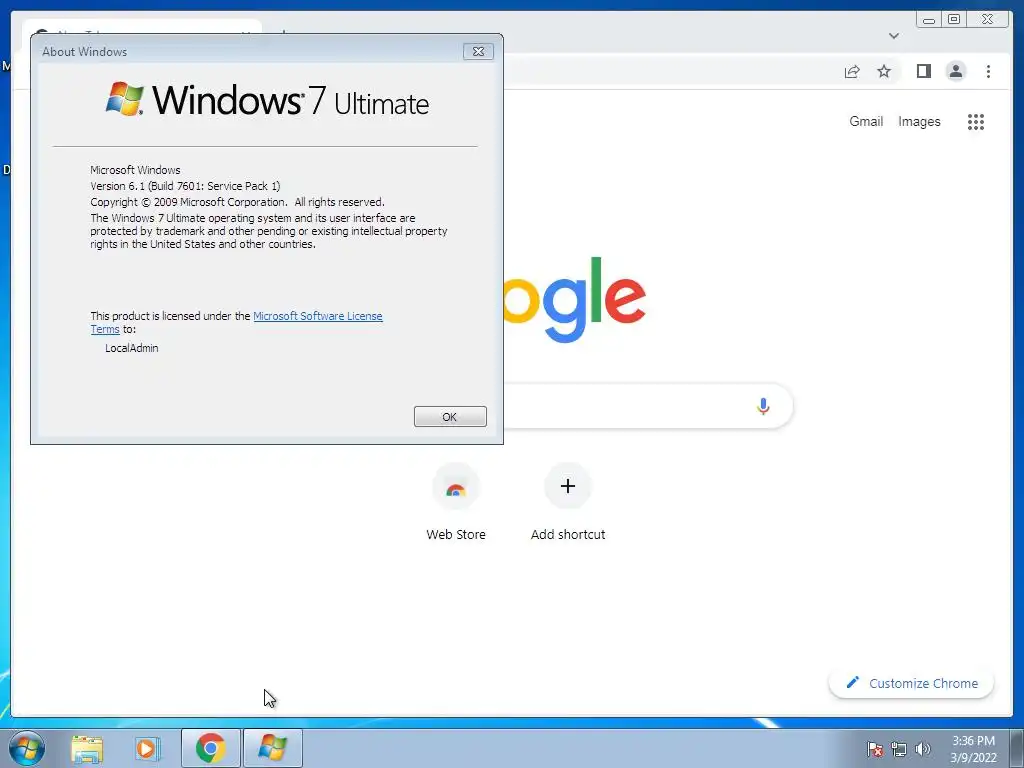Close the Chrome window
The image size is (1024, 768).
coord(987,20)
